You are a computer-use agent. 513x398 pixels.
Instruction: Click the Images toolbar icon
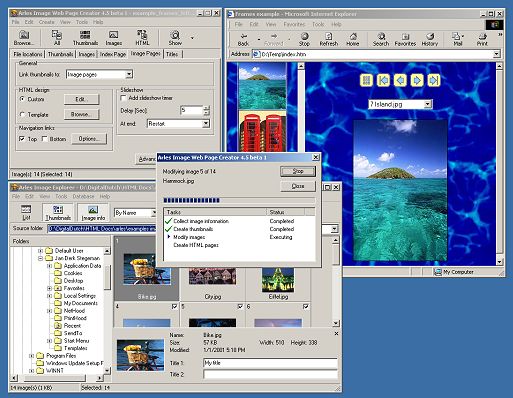point(113,38)
